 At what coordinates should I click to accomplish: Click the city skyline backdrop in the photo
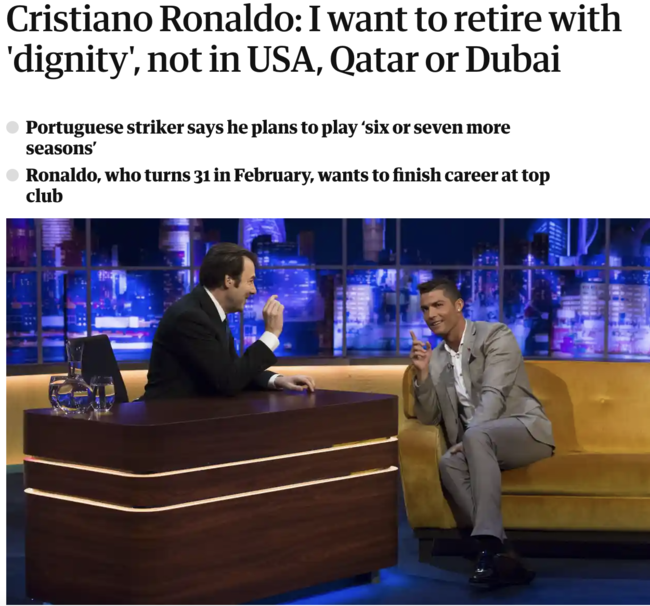coord(328,290)
